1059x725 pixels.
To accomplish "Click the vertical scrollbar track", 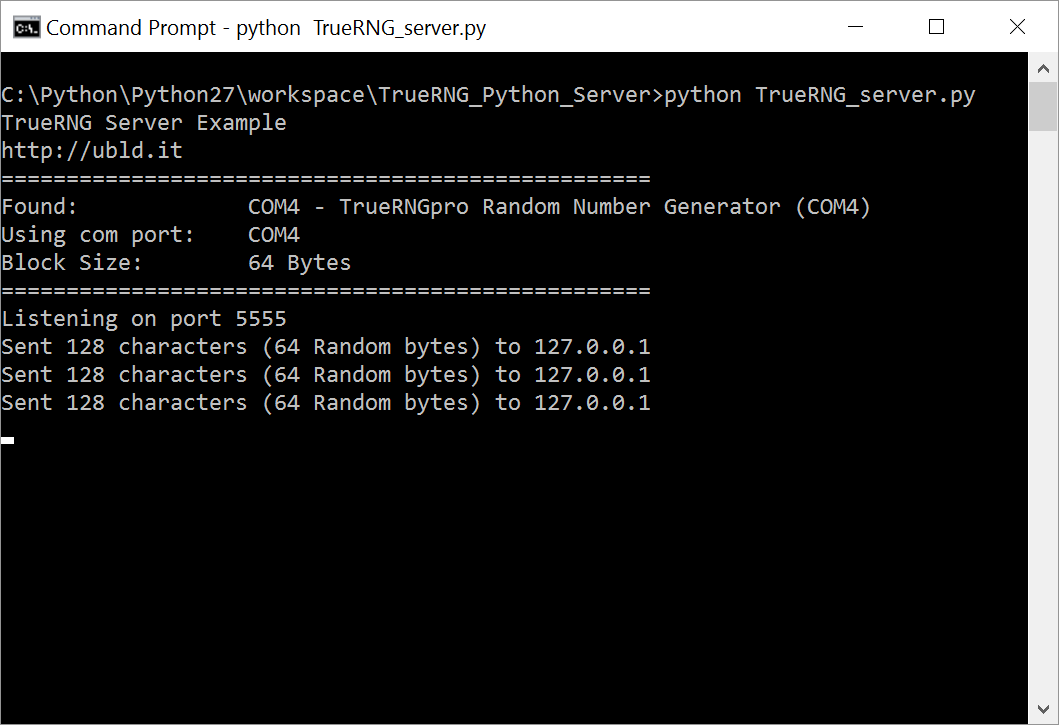I will tap(1043, 400).
